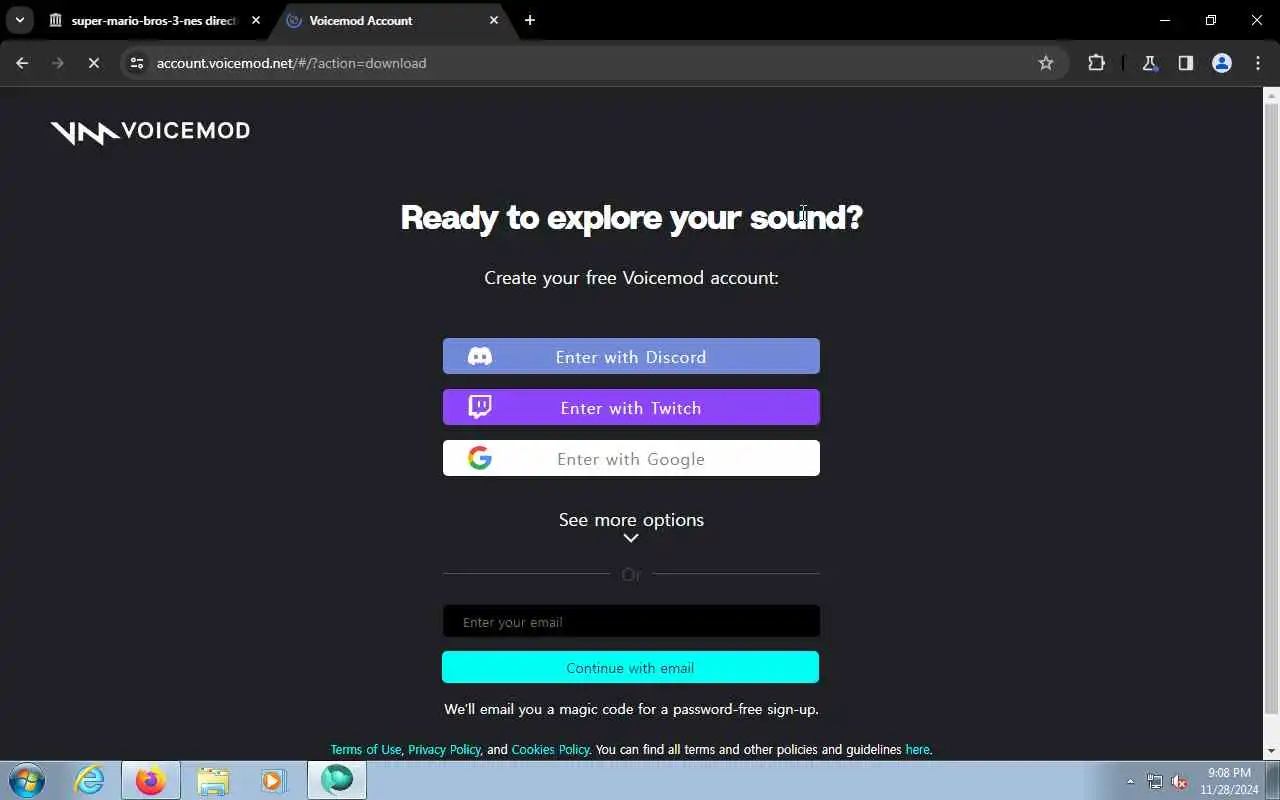Switch to super-mario-bros-3-nes tab
Screen dimensions: 1280x800
pyautogui.click(x=155, y=20)
